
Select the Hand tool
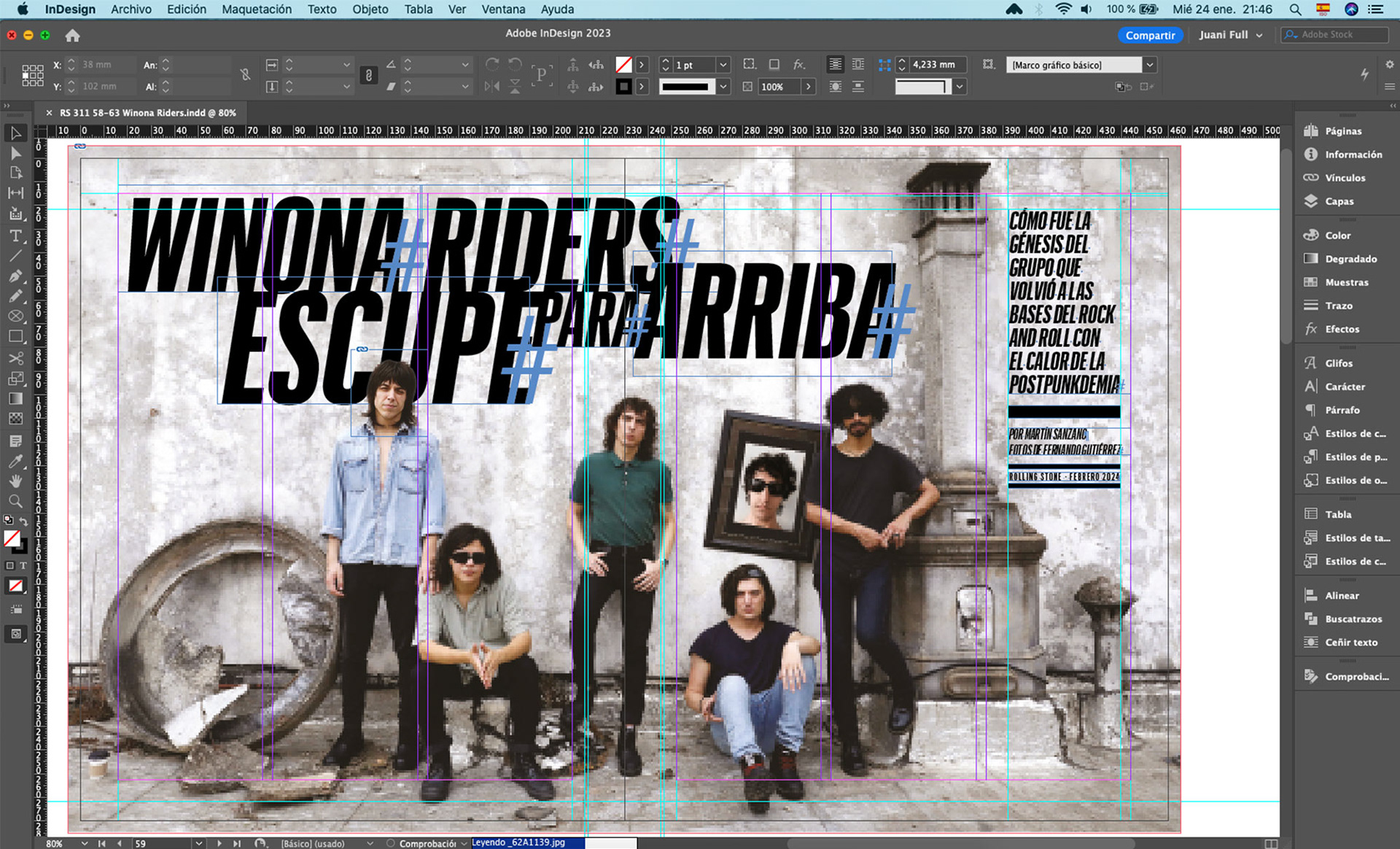click(x=15, y=481)
